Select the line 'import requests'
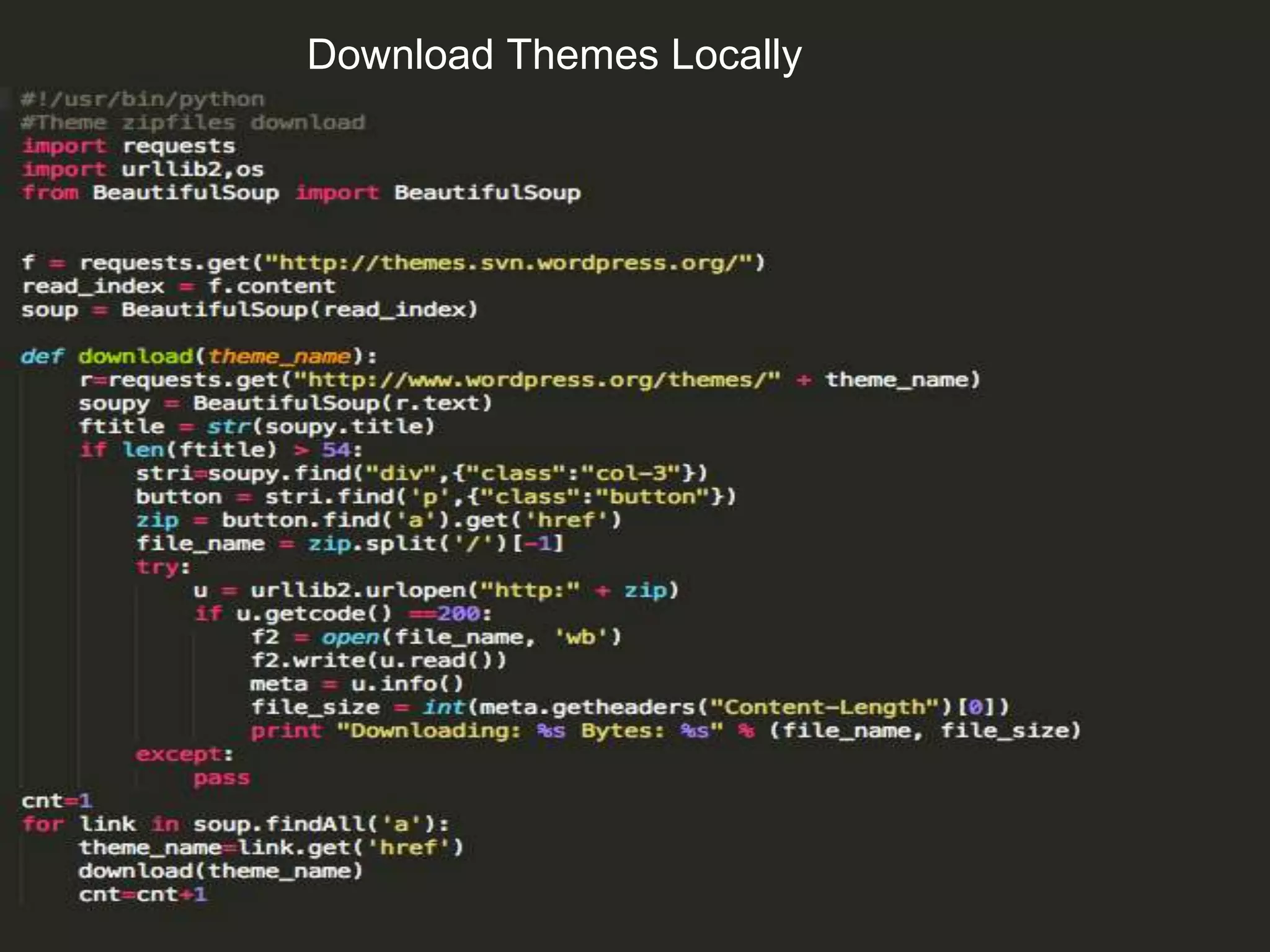 tap(128, 146)
